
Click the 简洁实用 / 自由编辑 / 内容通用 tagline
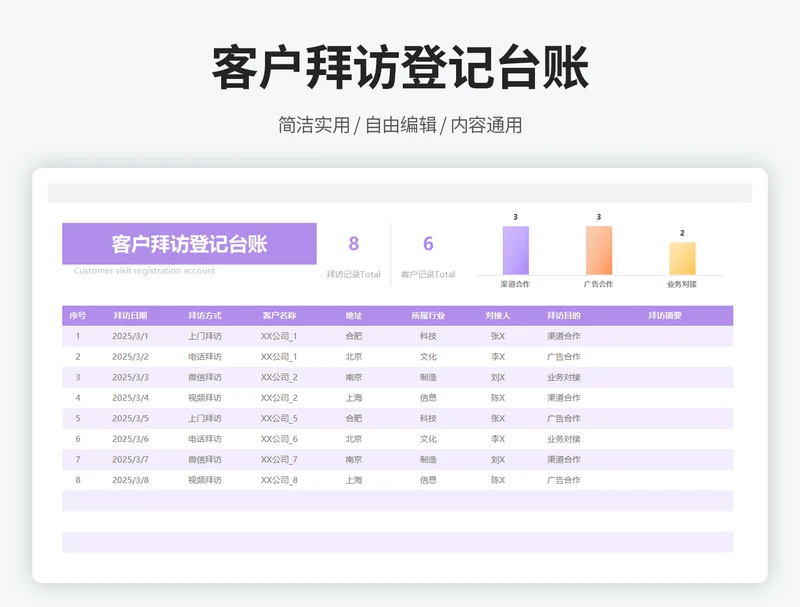(400, 125)
